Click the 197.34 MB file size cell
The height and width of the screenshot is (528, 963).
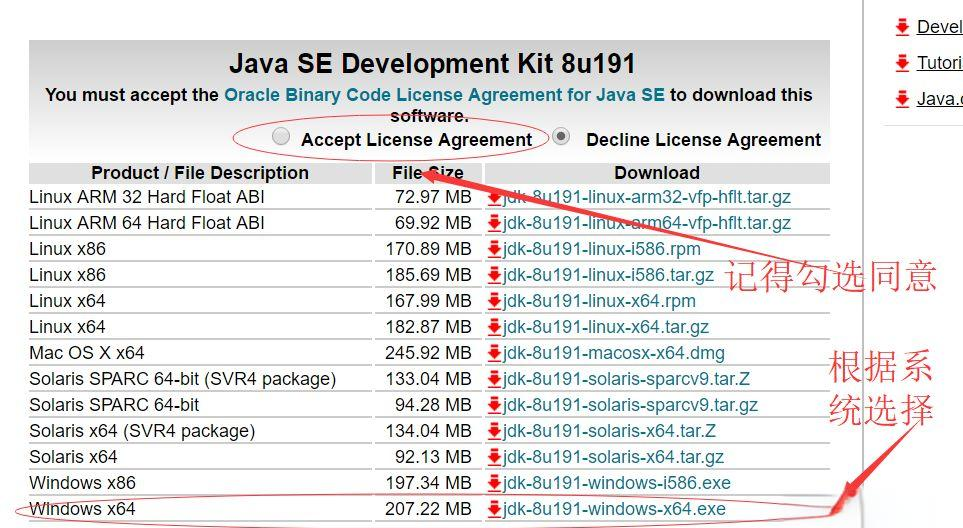(x=428, y=483)
